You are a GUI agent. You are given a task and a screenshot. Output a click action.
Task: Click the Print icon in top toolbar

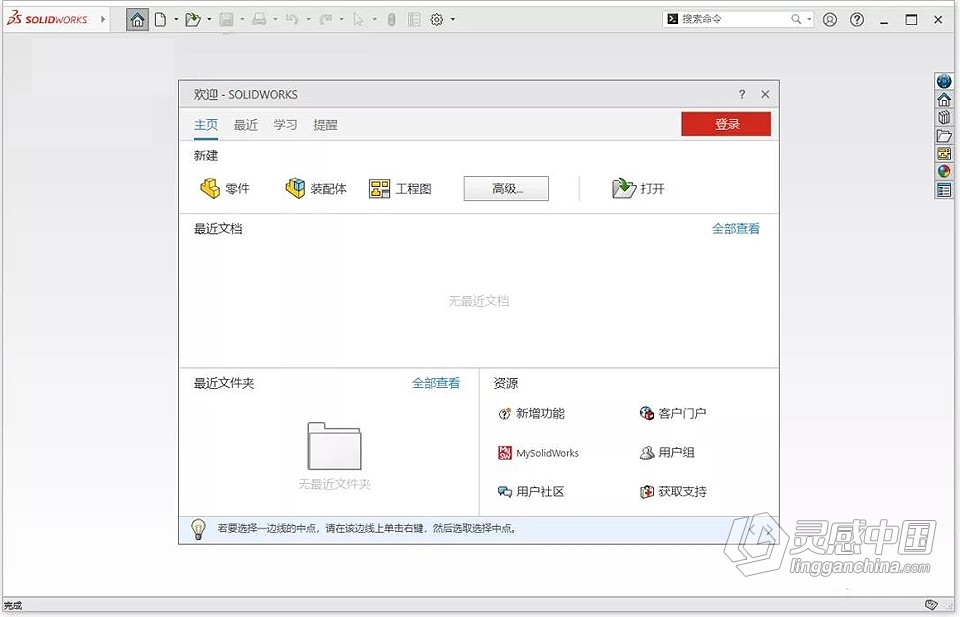coord(260,20)
